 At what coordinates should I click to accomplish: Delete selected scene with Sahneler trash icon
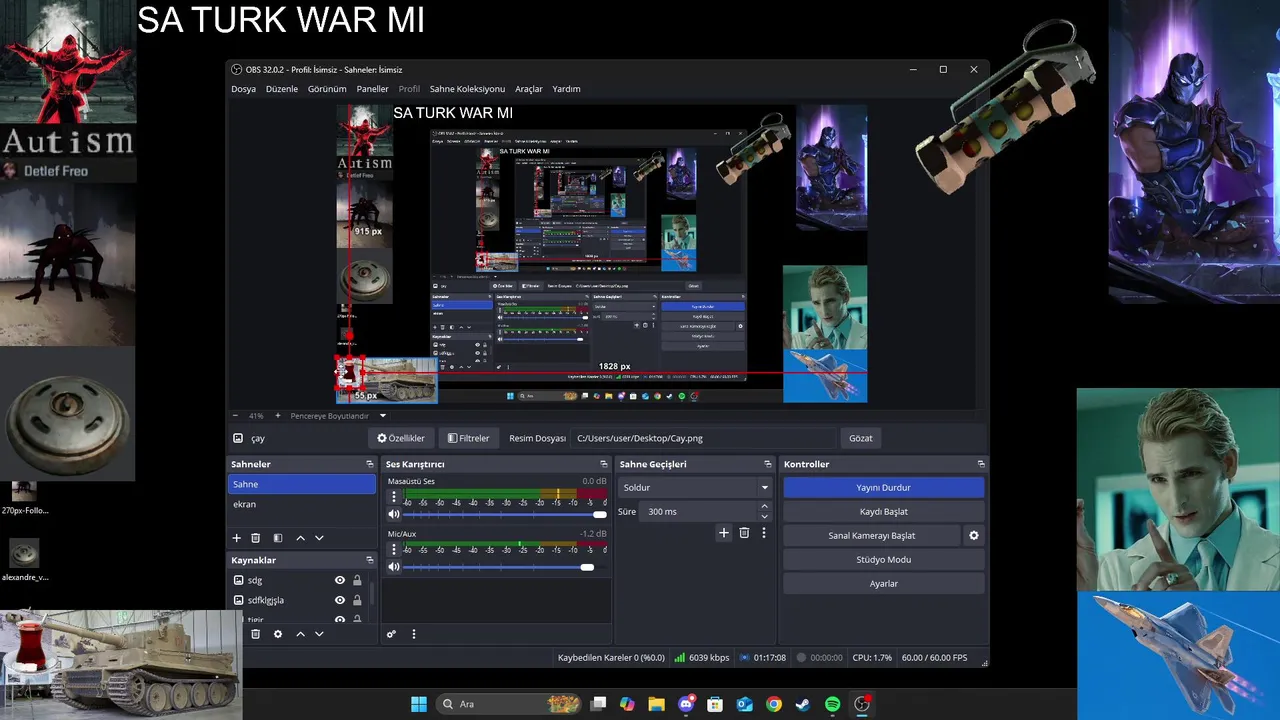pos(255,538)
